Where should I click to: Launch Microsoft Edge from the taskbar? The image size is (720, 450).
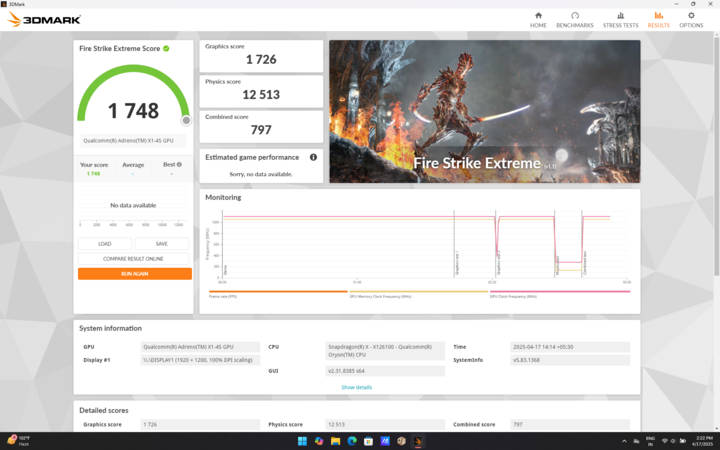point(352,441)
